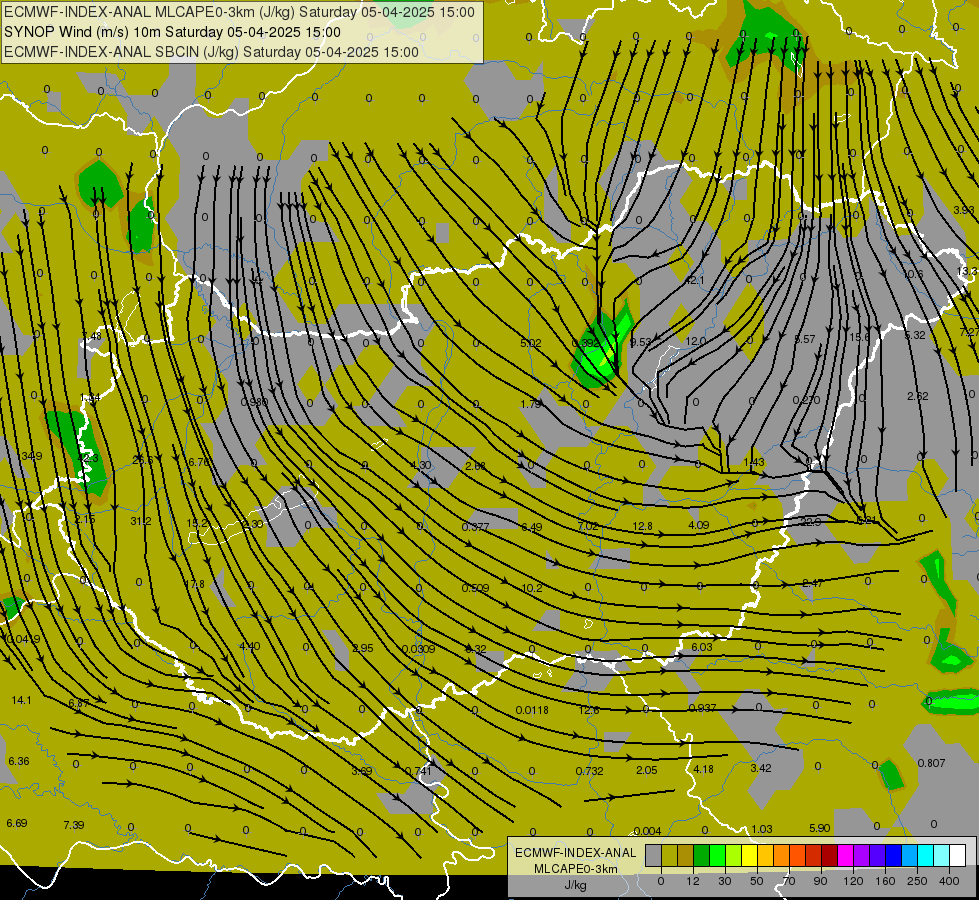The width and height of the screenshot is (979, 900).
Task: Click the map value 0.0309
Action: pos(418,649)
